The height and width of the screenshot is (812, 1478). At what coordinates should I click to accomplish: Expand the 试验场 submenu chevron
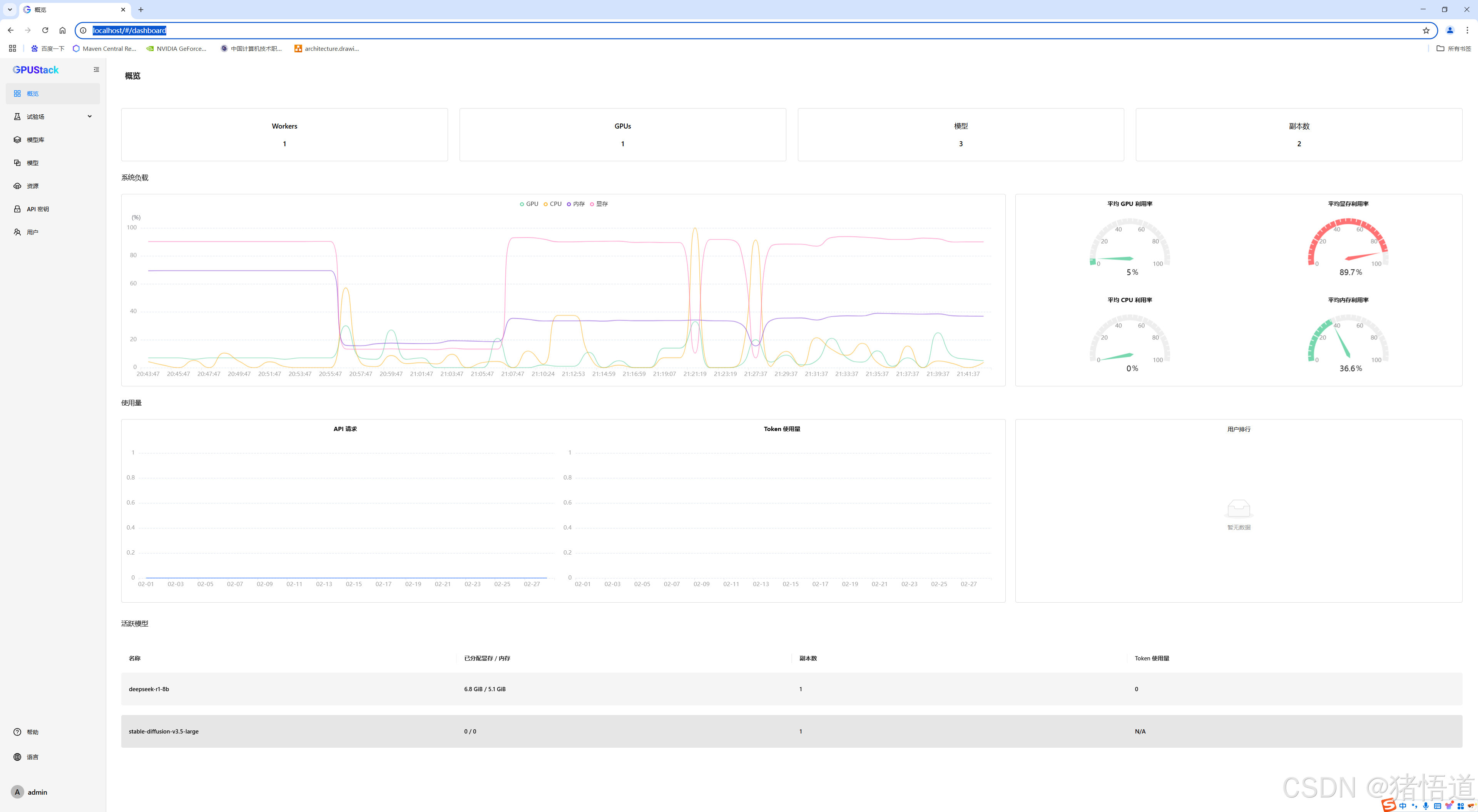tap(90, 117)
